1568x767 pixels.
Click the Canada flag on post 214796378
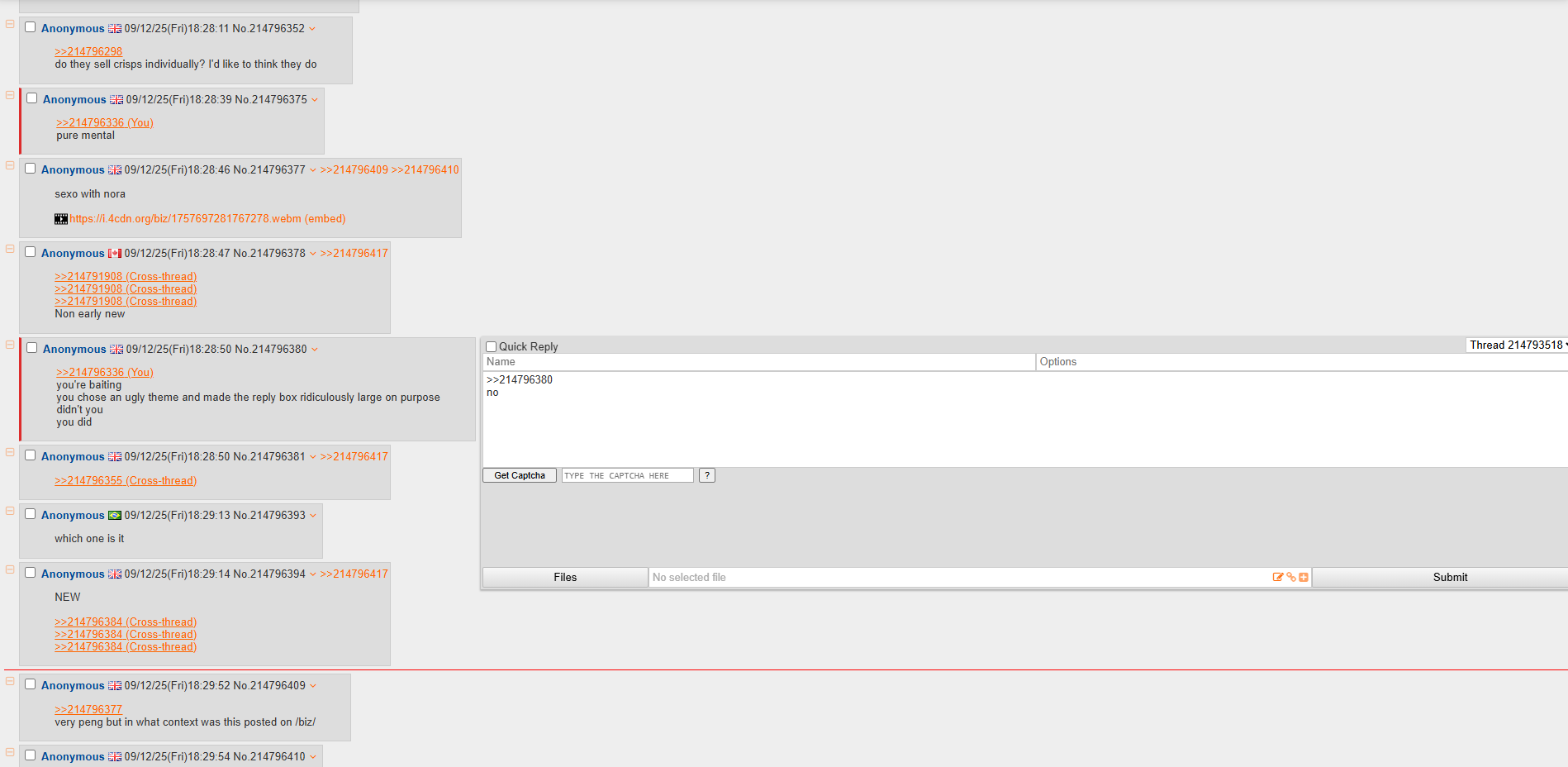(x=115, y=254)
